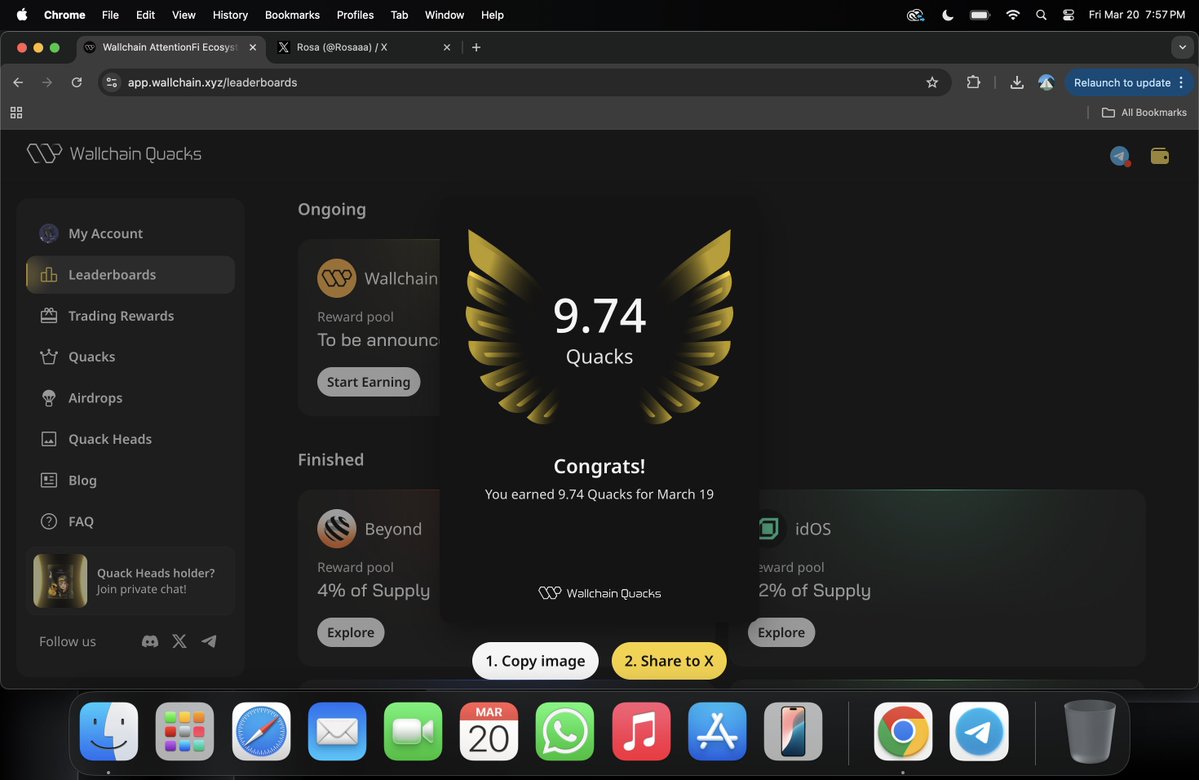The height and width of the screenshot is (780, 1199).
Task: Open WhatsApp from the Dock
Action: tap(564, 731)
